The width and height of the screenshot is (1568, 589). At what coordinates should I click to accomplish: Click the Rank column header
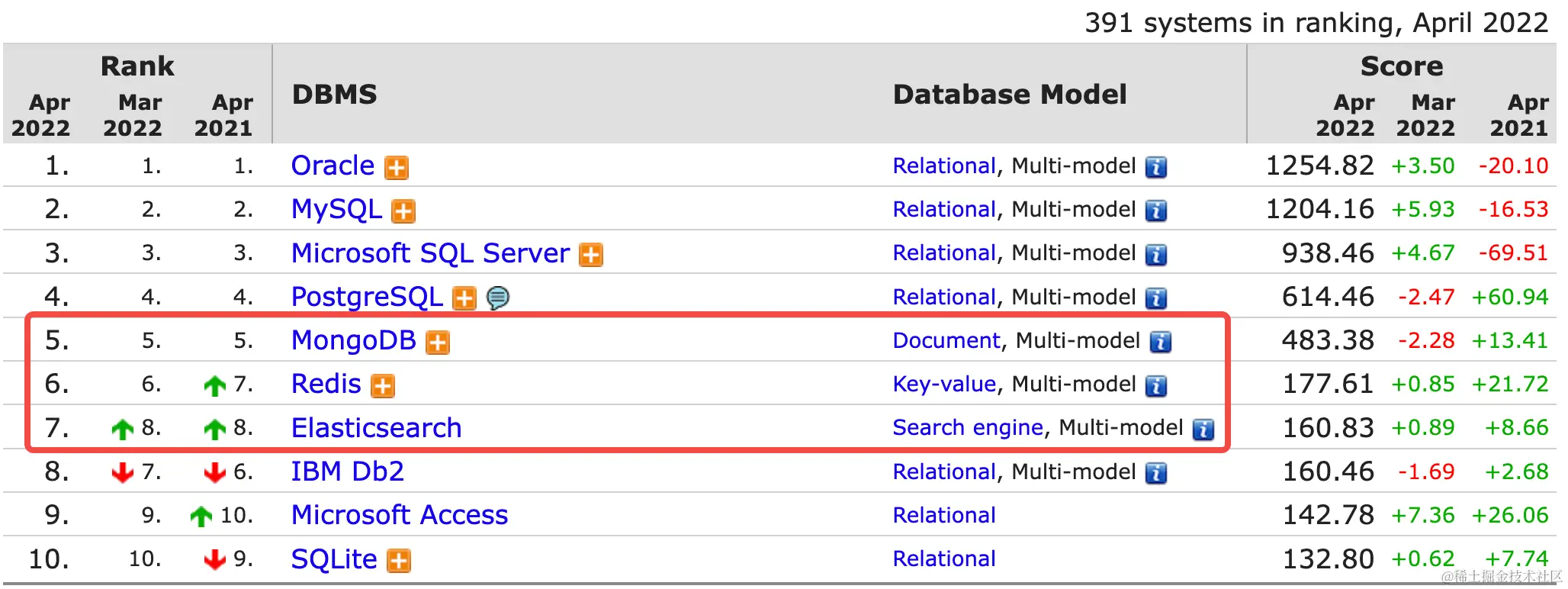[x=137, y=66]
